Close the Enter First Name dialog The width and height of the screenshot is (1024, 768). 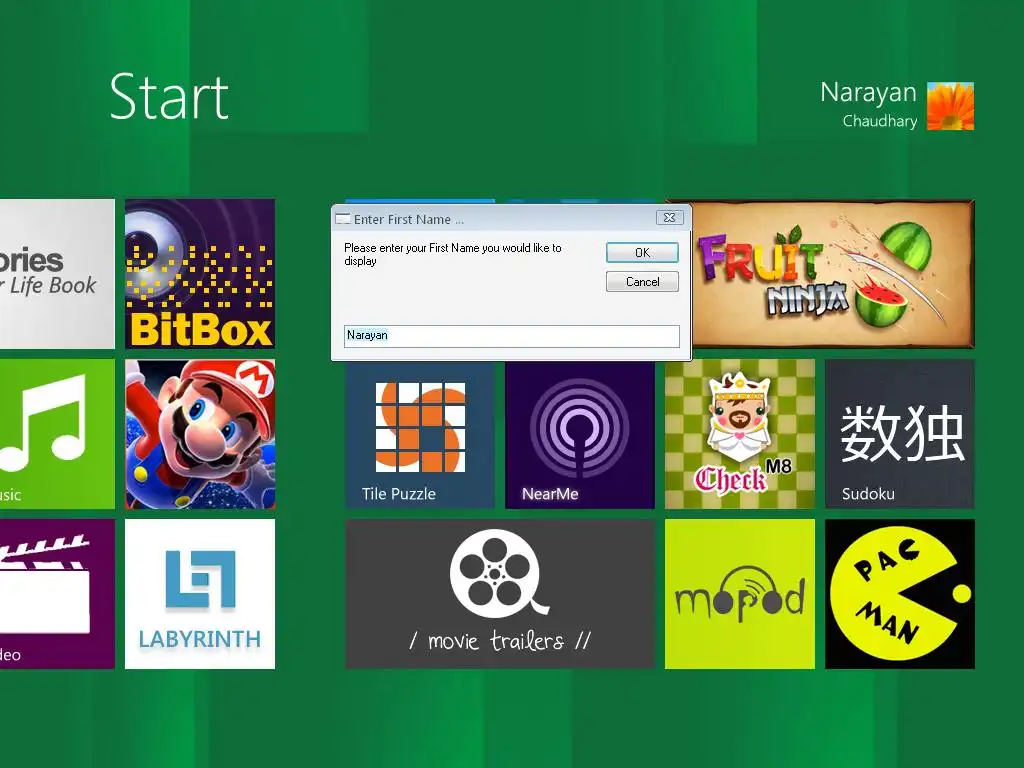(x=669, y=217)
